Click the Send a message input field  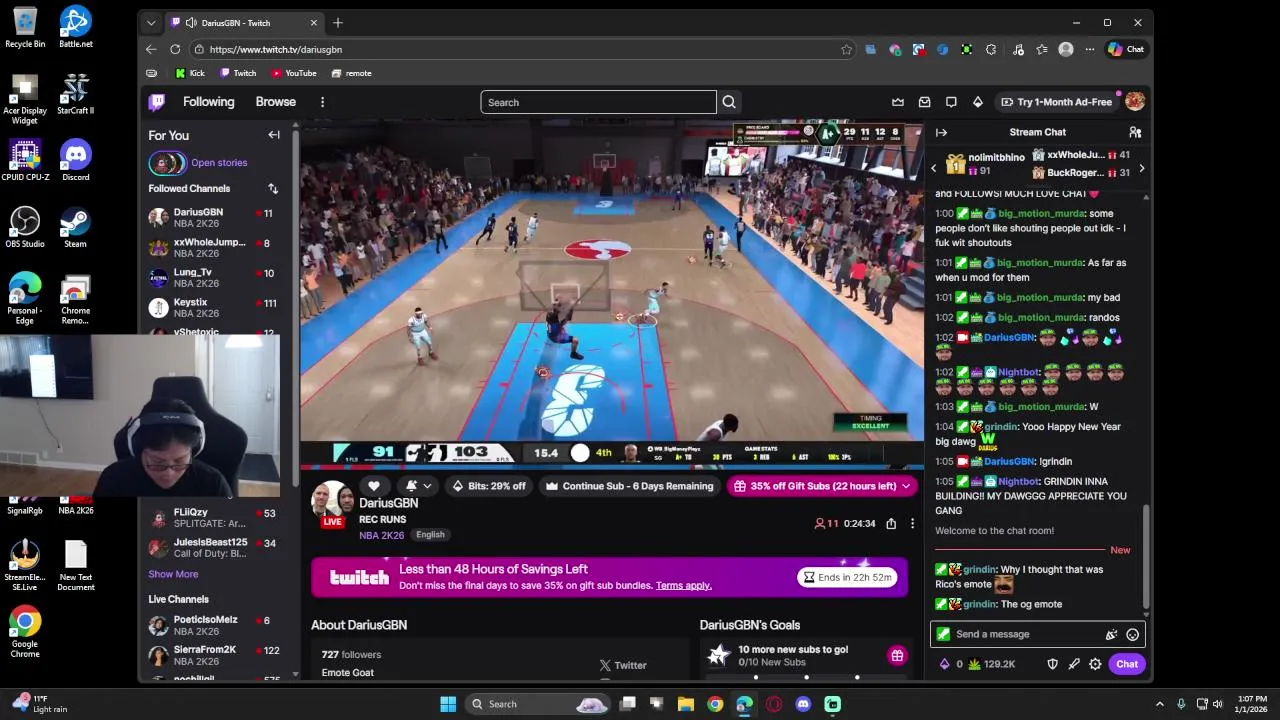[1037, 634]
